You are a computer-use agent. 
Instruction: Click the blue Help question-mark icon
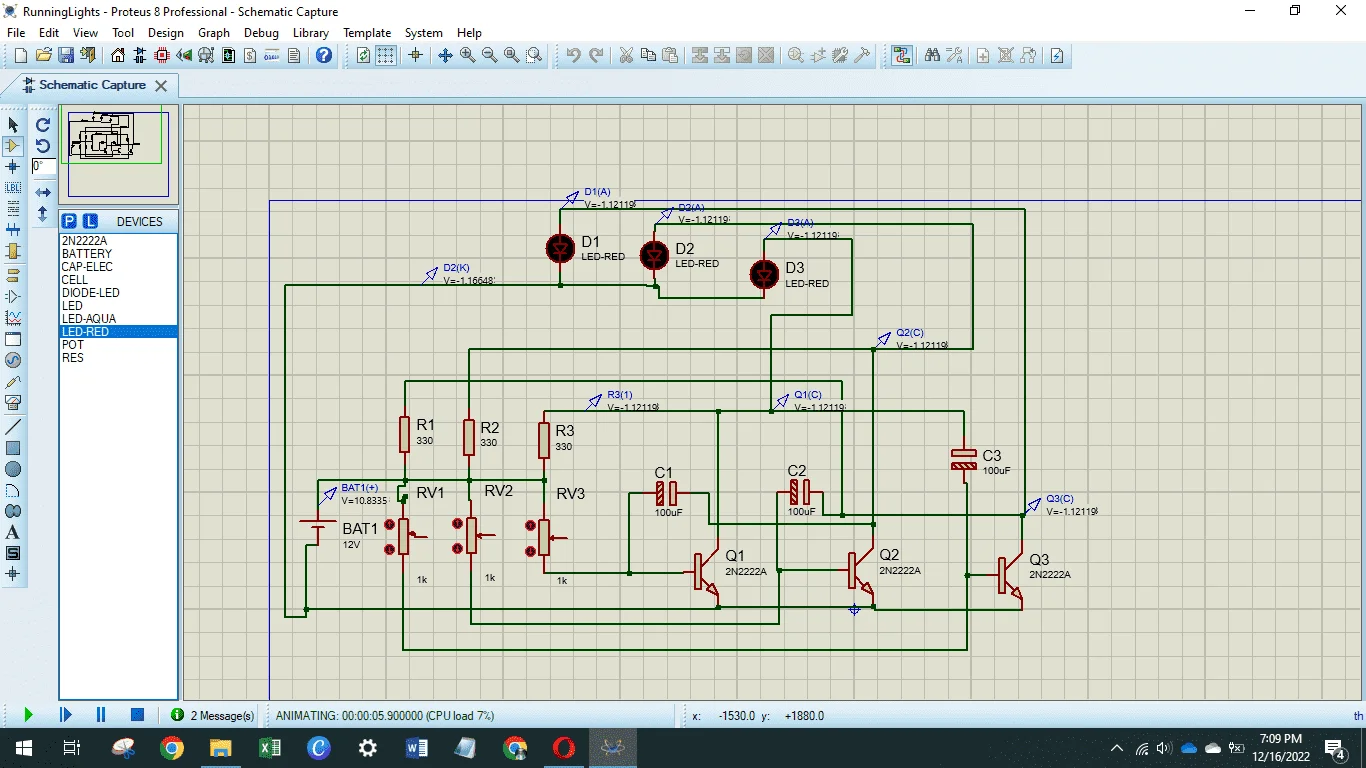coord(324,55)
